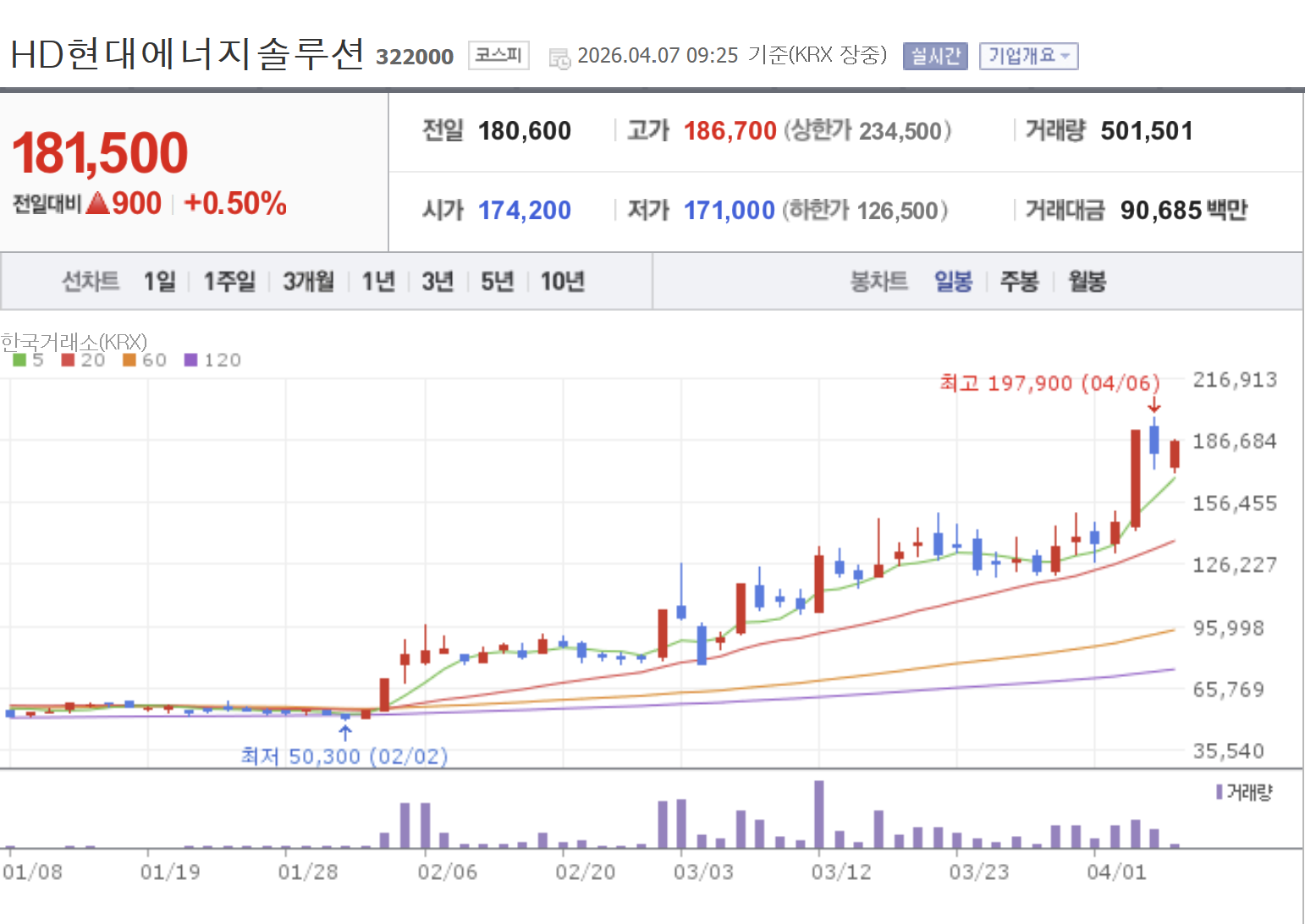Click percentage change +0.50%
This screenshot has height=924, width=1305.
235,204
